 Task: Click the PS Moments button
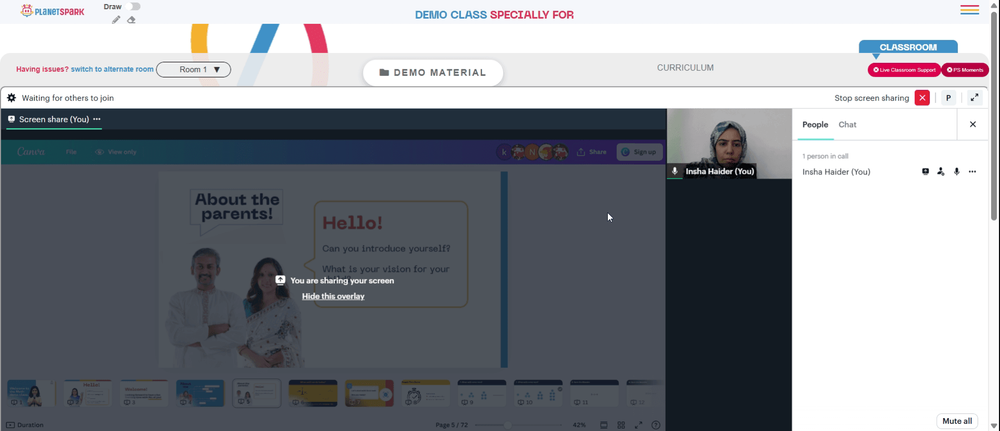click(965, 70)
